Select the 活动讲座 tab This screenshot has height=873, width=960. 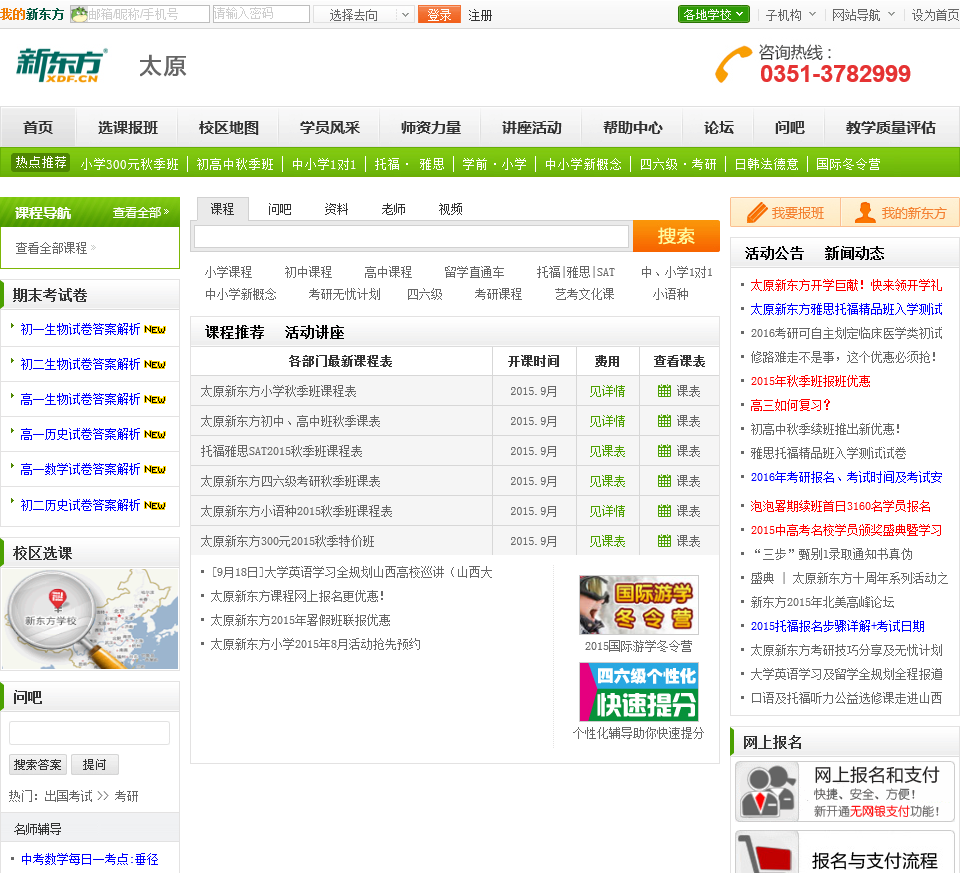(314, 332)
